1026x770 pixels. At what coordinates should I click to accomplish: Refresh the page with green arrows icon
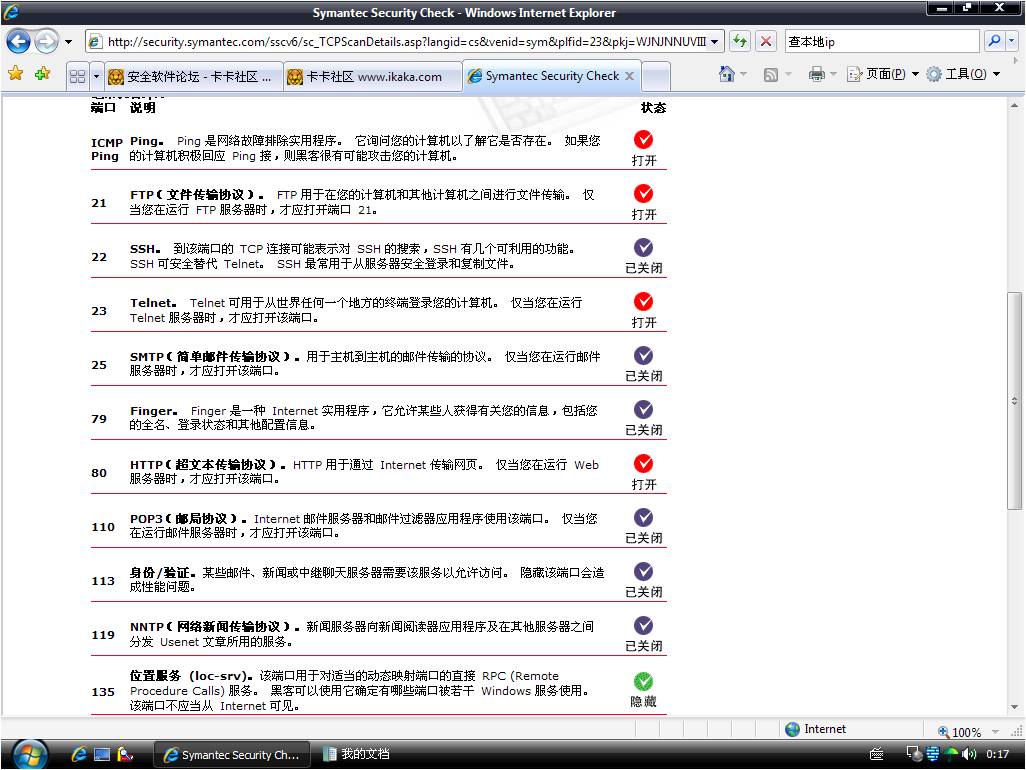[739, 42]
